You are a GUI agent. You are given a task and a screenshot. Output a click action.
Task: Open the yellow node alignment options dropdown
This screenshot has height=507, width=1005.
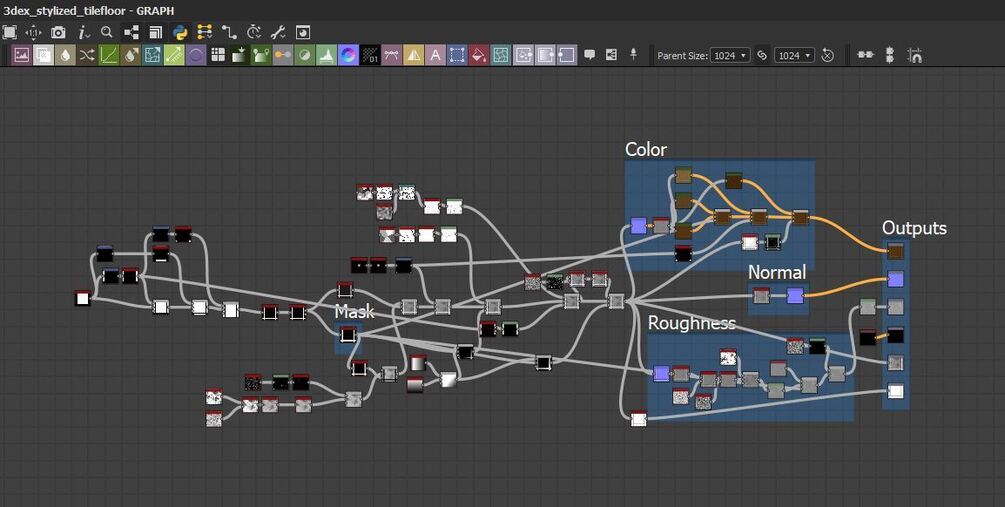tap(204, 32)
